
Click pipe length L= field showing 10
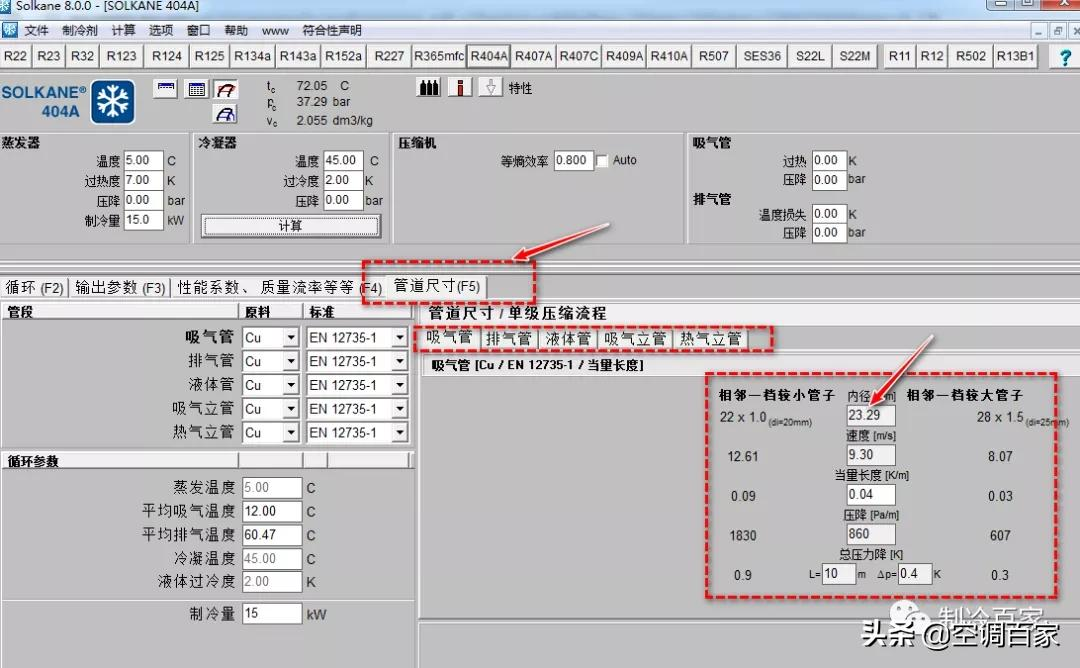pos(839,574)
